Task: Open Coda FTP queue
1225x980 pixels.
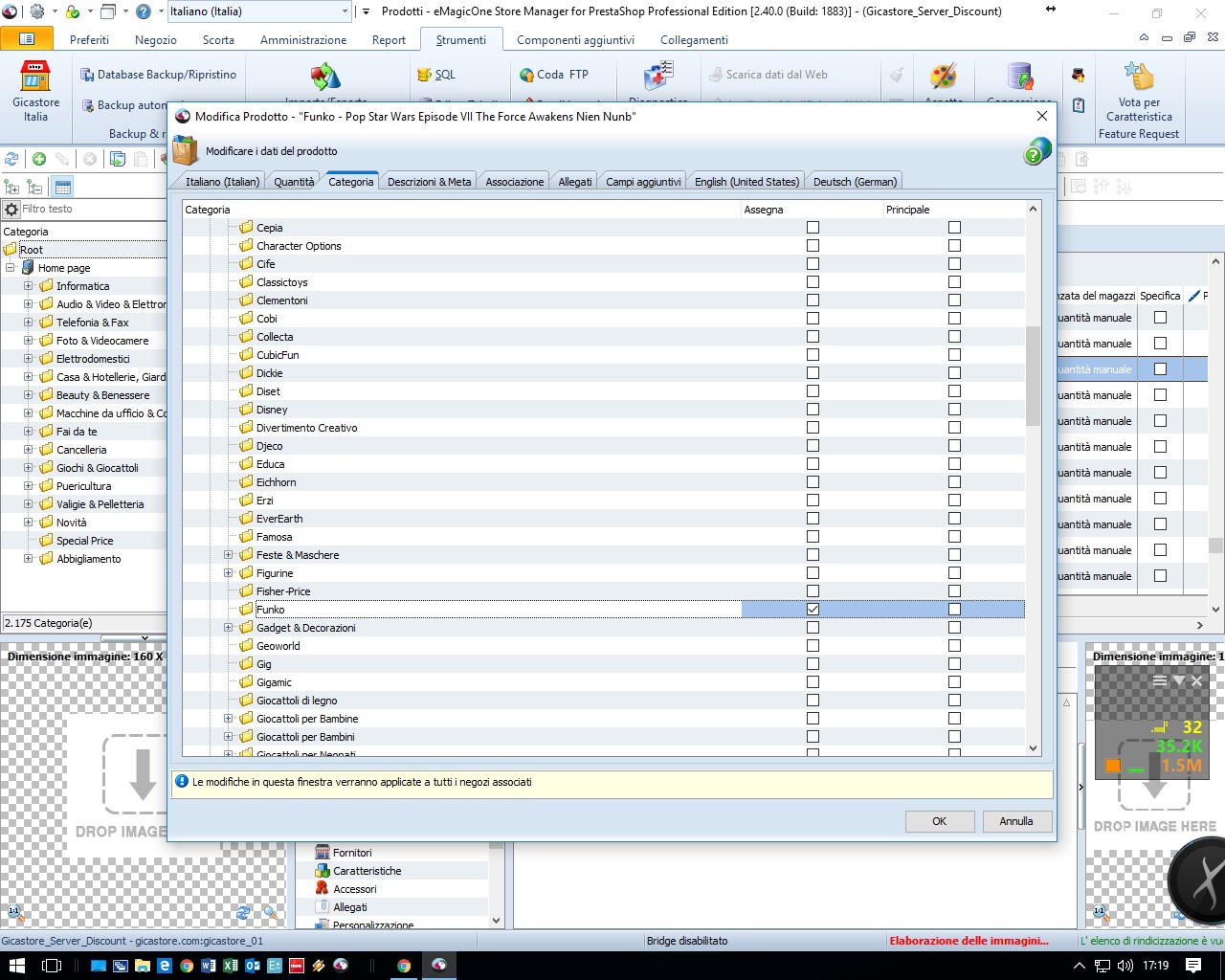Action: (554, 75)
